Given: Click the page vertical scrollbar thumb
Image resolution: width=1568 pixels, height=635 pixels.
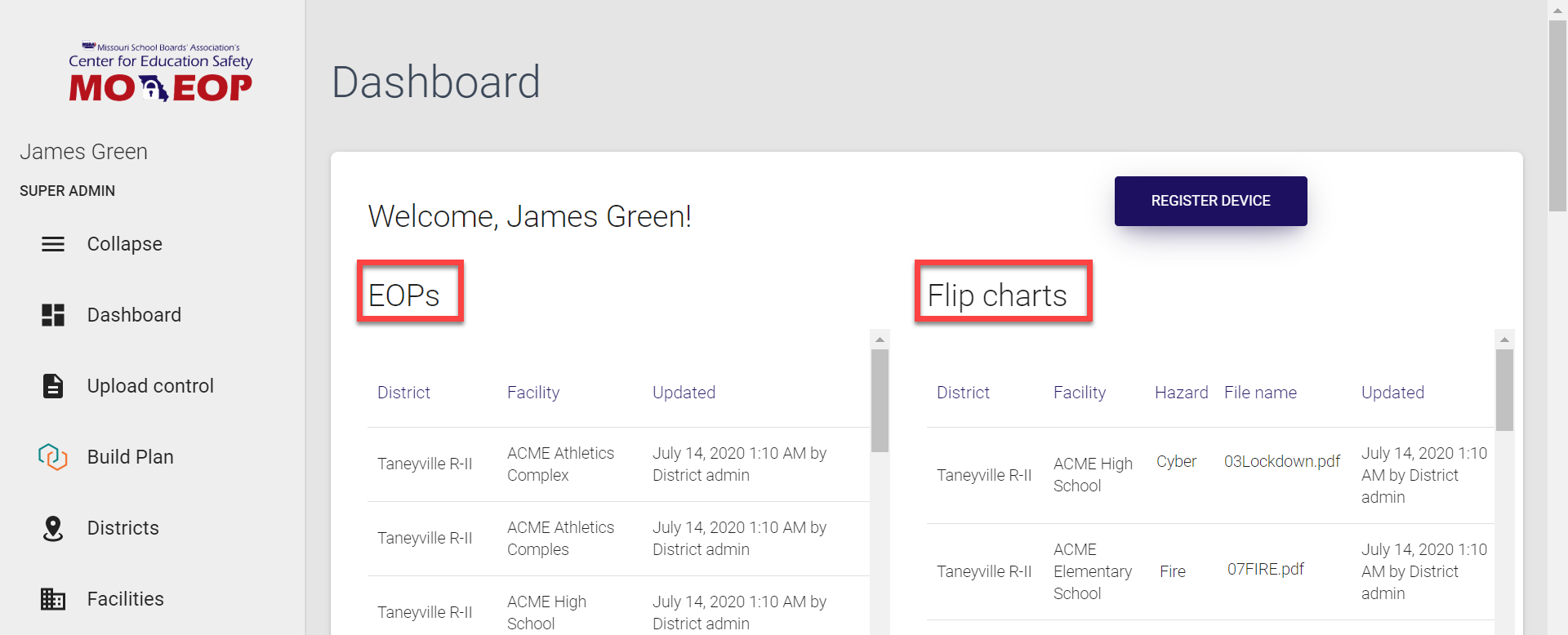Looking at the screenshot, I should 1557,114.
